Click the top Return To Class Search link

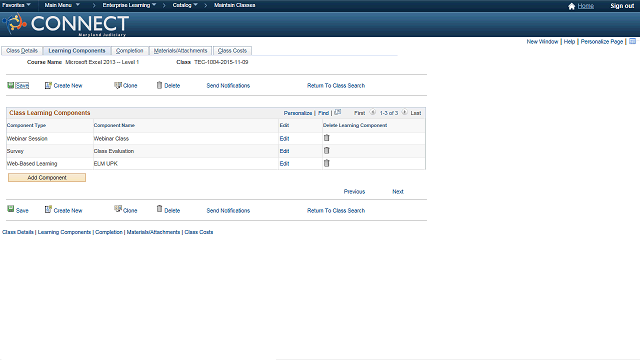(336, 86)
